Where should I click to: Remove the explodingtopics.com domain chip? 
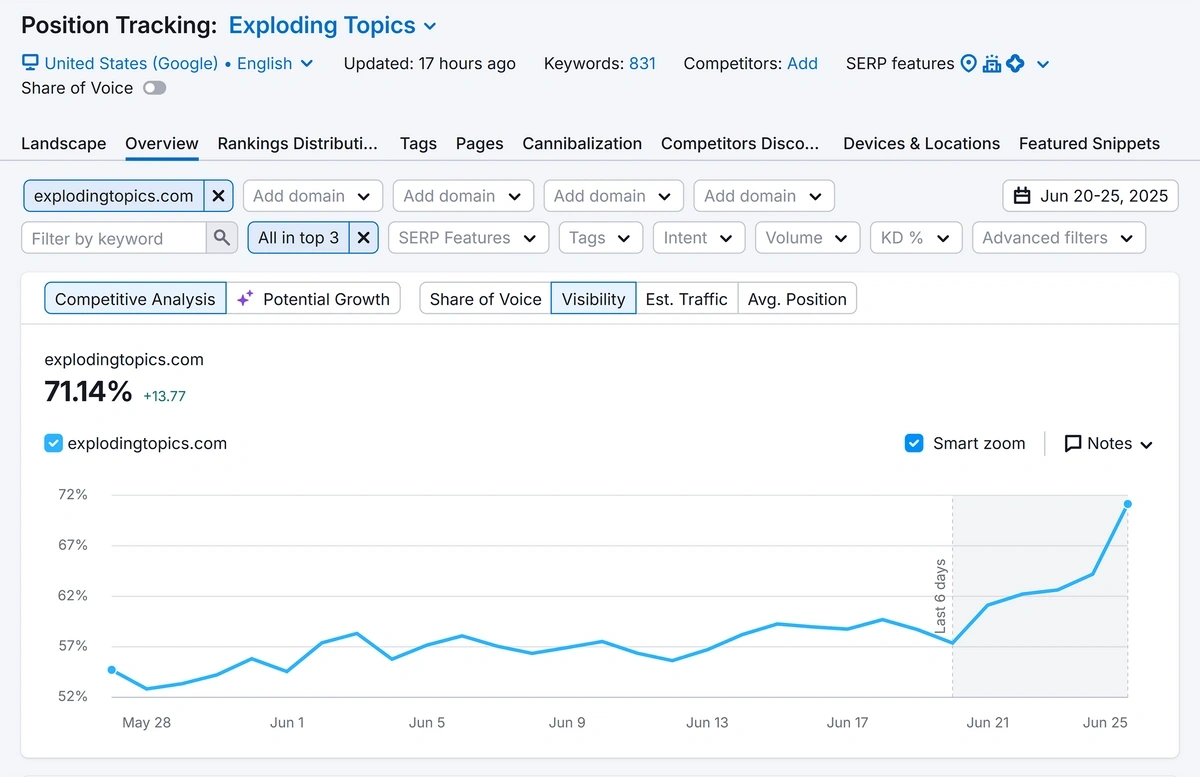point(218,196)
